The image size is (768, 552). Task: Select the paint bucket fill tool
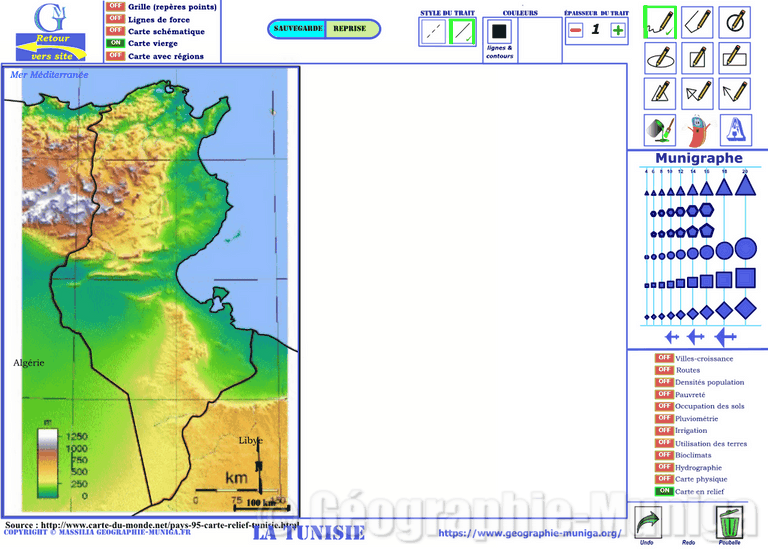click(660, 130)
